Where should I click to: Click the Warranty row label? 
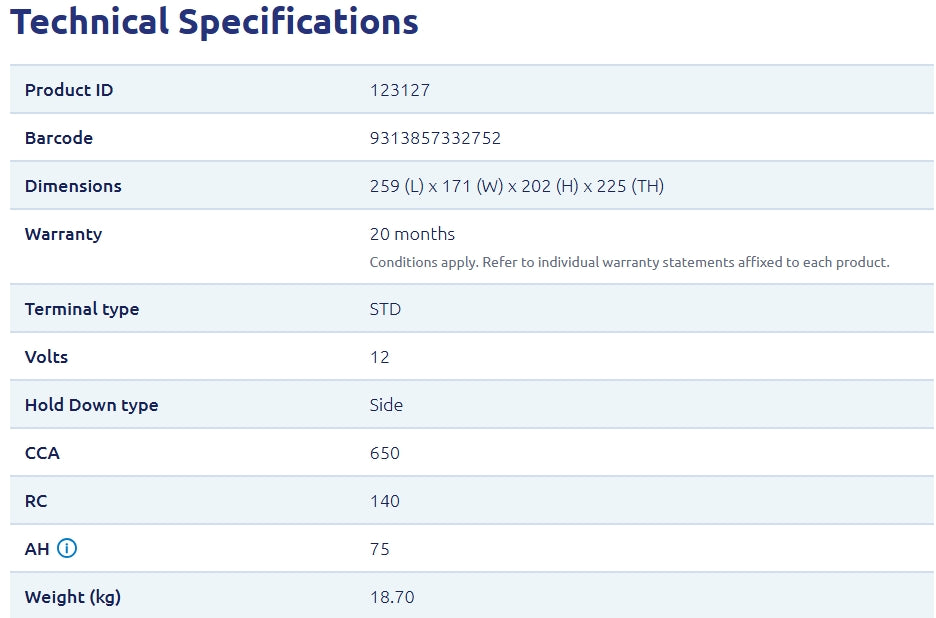(x=63, y=234)
